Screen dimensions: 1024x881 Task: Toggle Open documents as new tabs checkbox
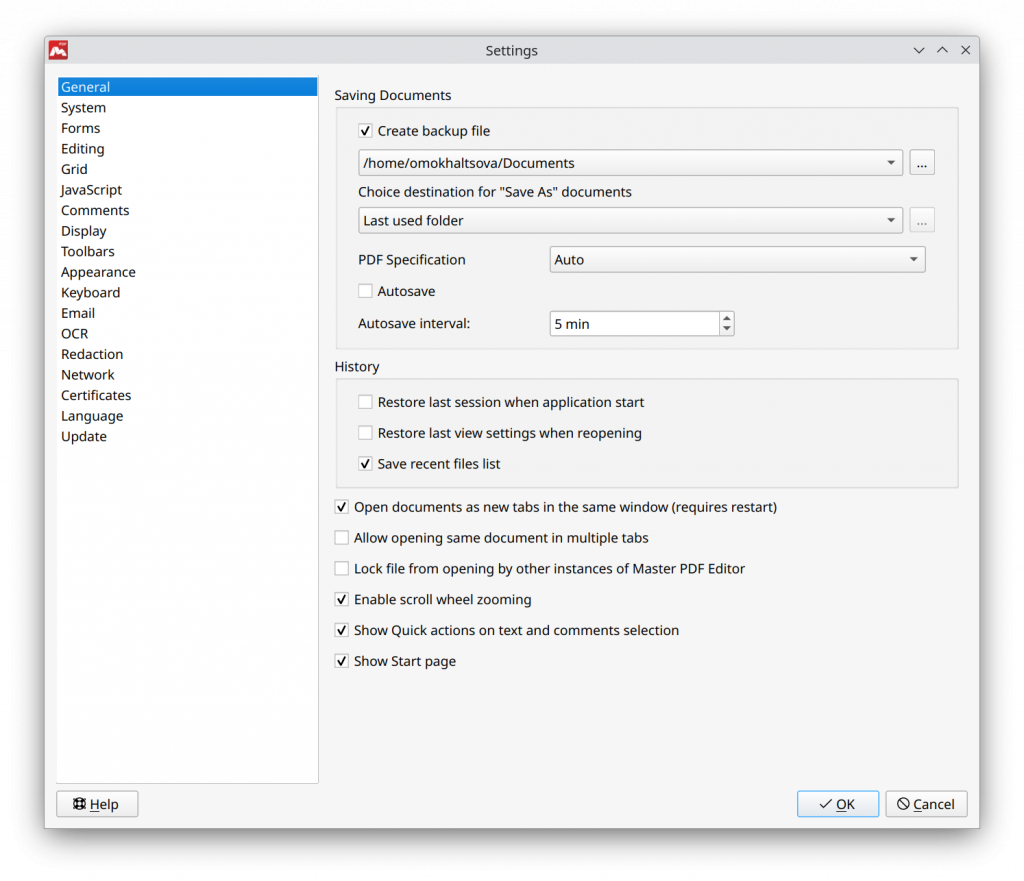(342, 507)
